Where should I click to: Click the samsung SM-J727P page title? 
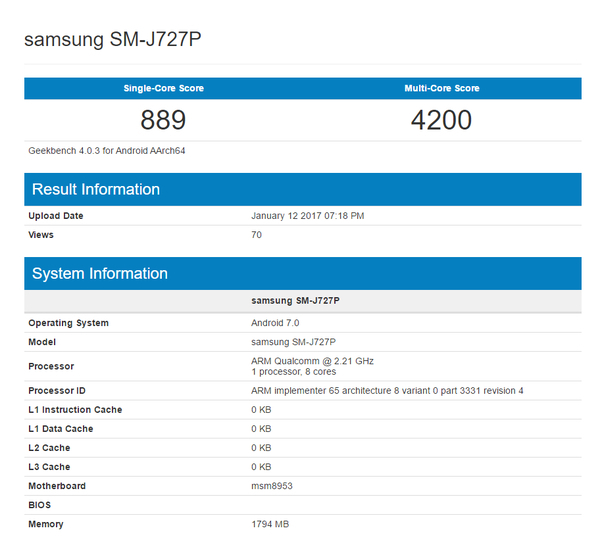pos(117,40)
